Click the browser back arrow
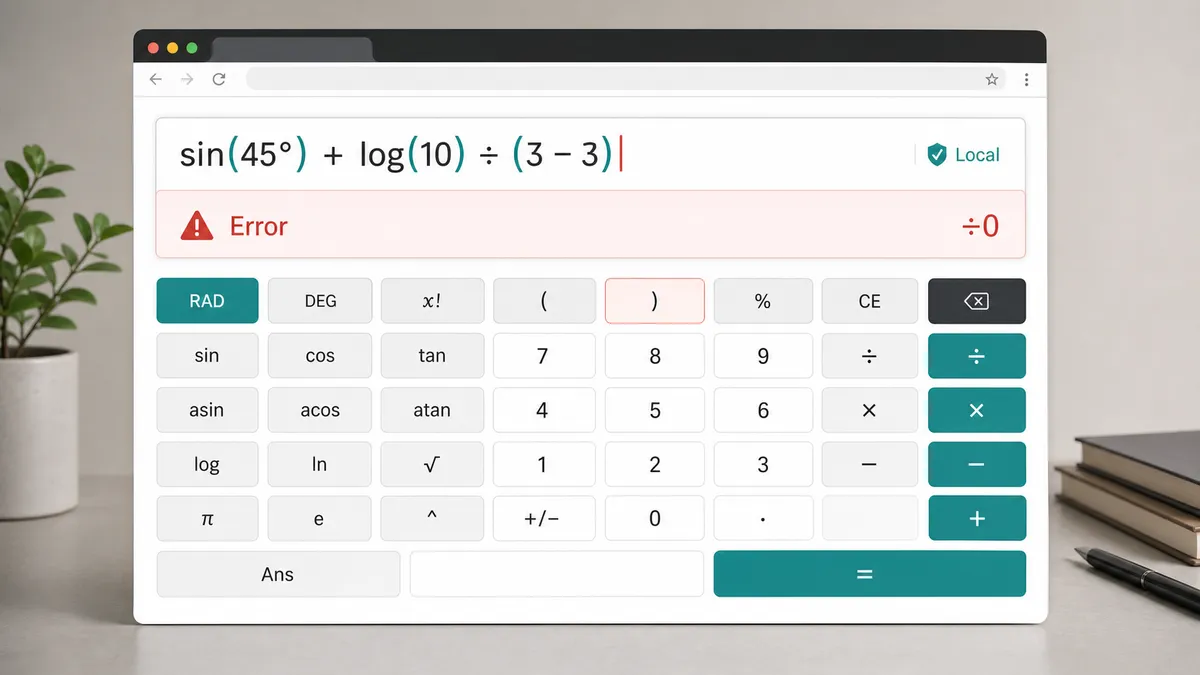The height and width of the screenshot is (675, 1200). point(155,79)
